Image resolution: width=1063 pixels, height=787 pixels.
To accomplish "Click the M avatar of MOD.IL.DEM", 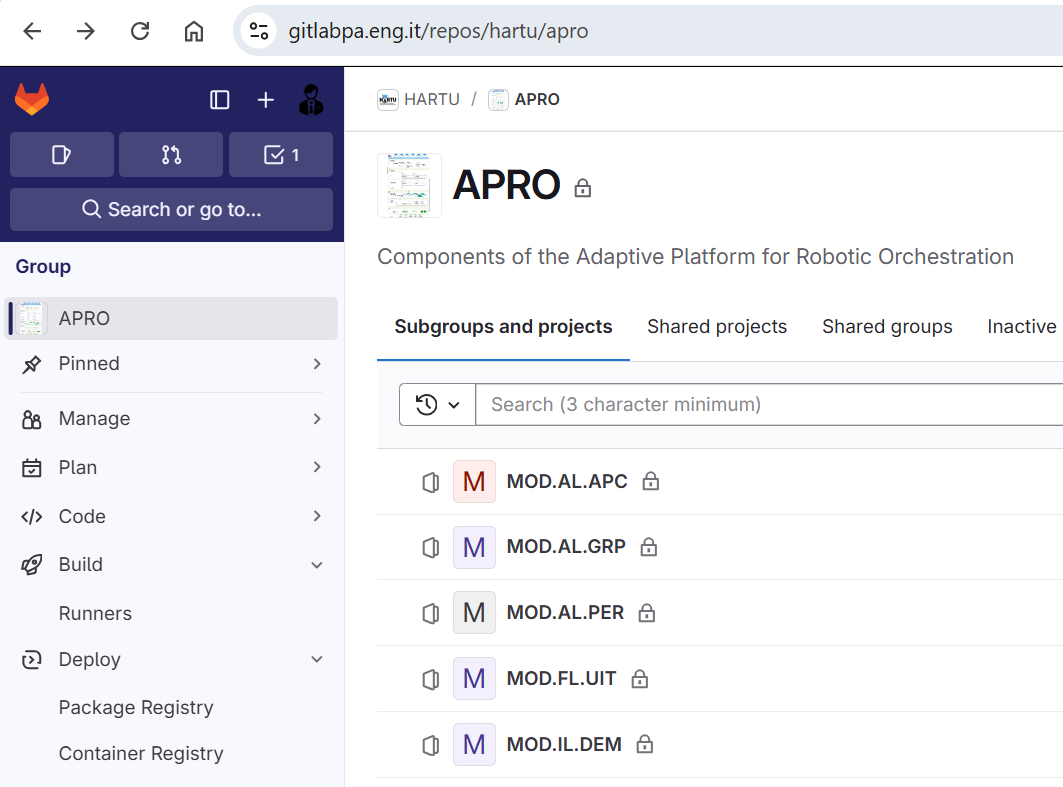I will (x=474, y=744).
